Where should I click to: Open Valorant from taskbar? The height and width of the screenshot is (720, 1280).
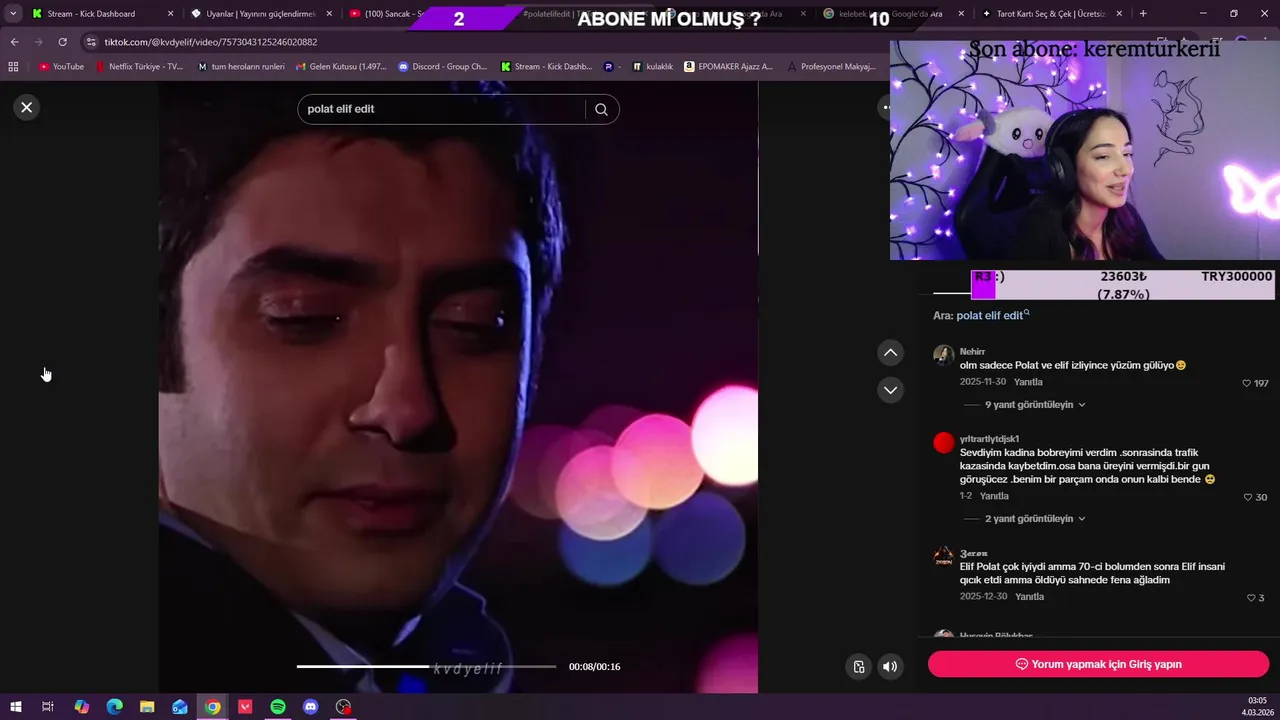[245, 707]
